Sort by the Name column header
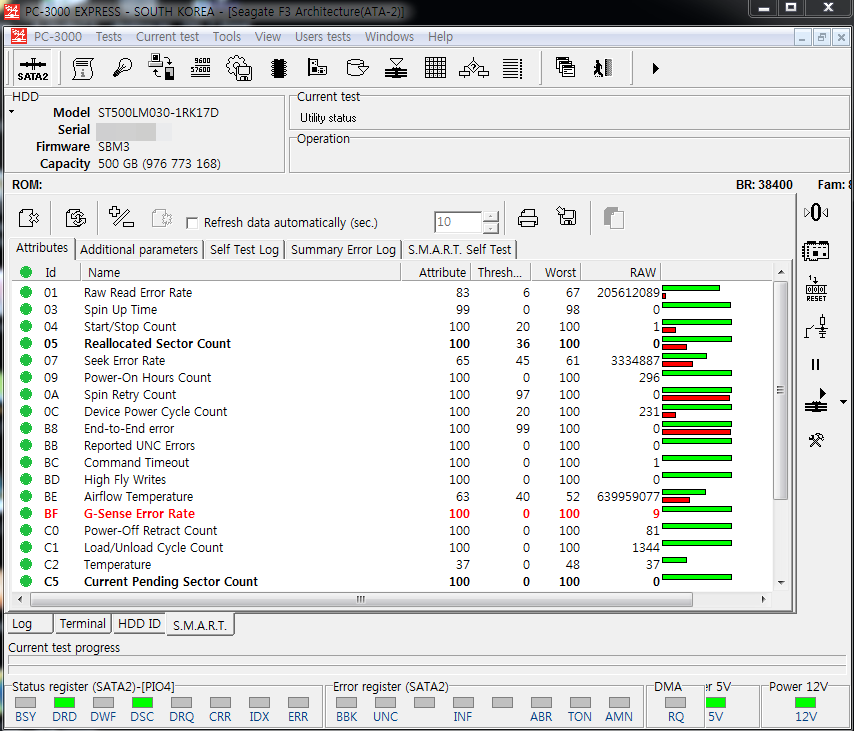The height and width of the screenshot is (731, 854). coord(240,272)
